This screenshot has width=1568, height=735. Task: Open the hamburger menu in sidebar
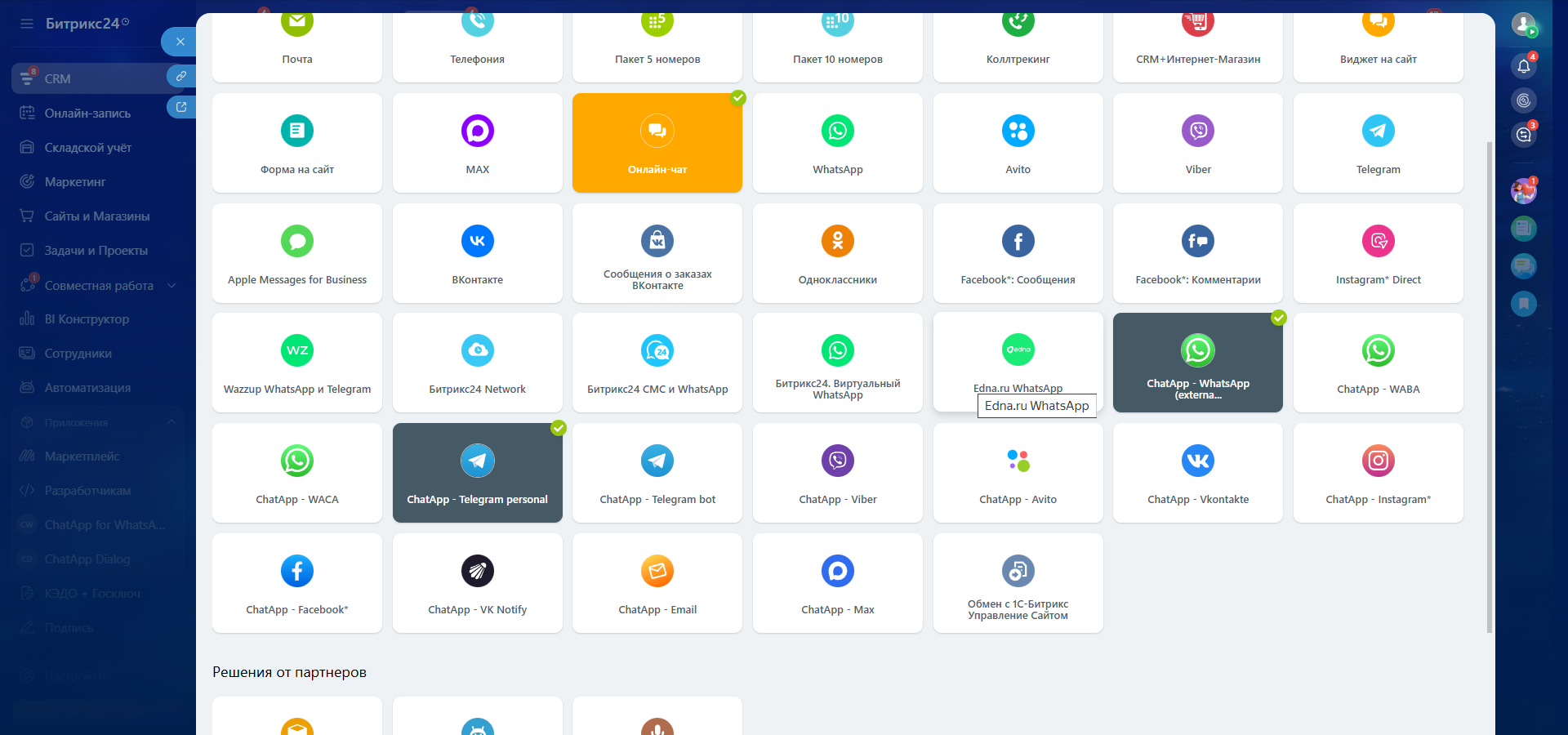[27, 24]
